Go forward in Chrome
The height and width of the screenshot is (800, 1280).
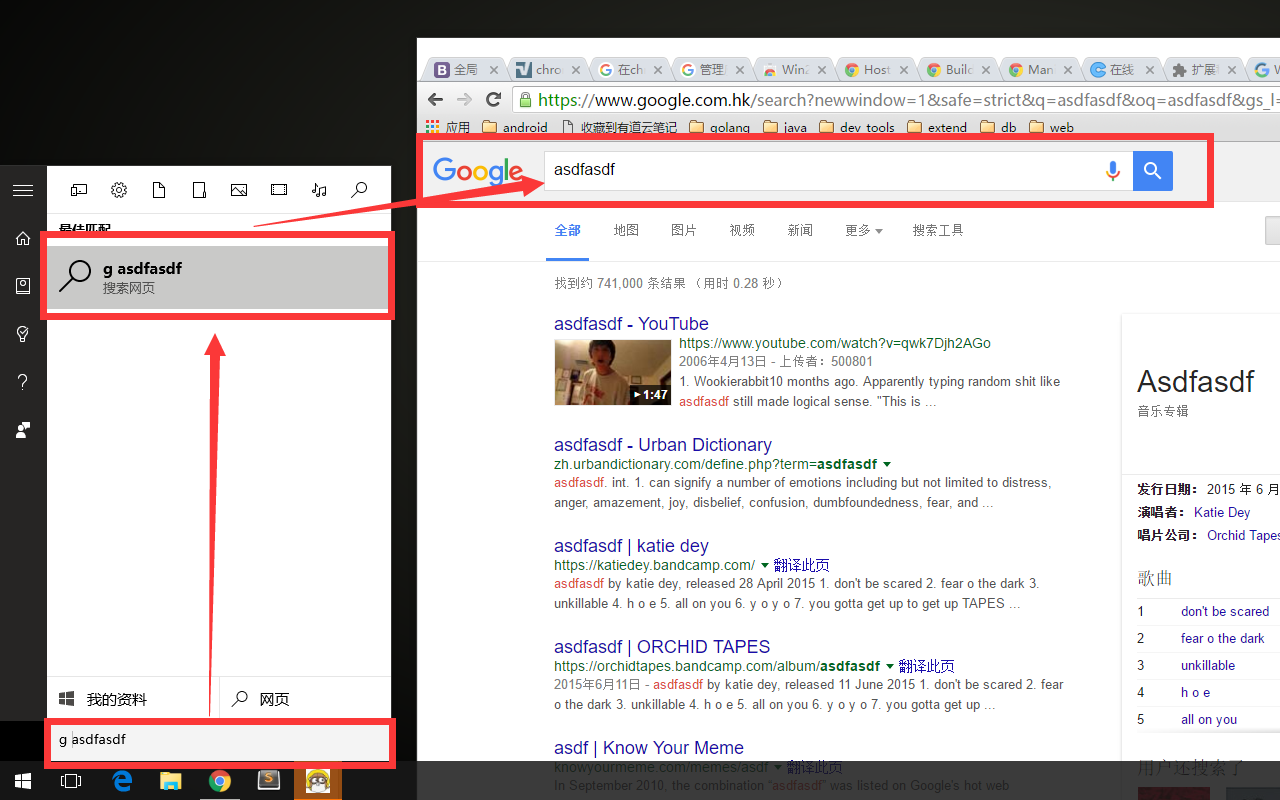(x=464, y=99)
